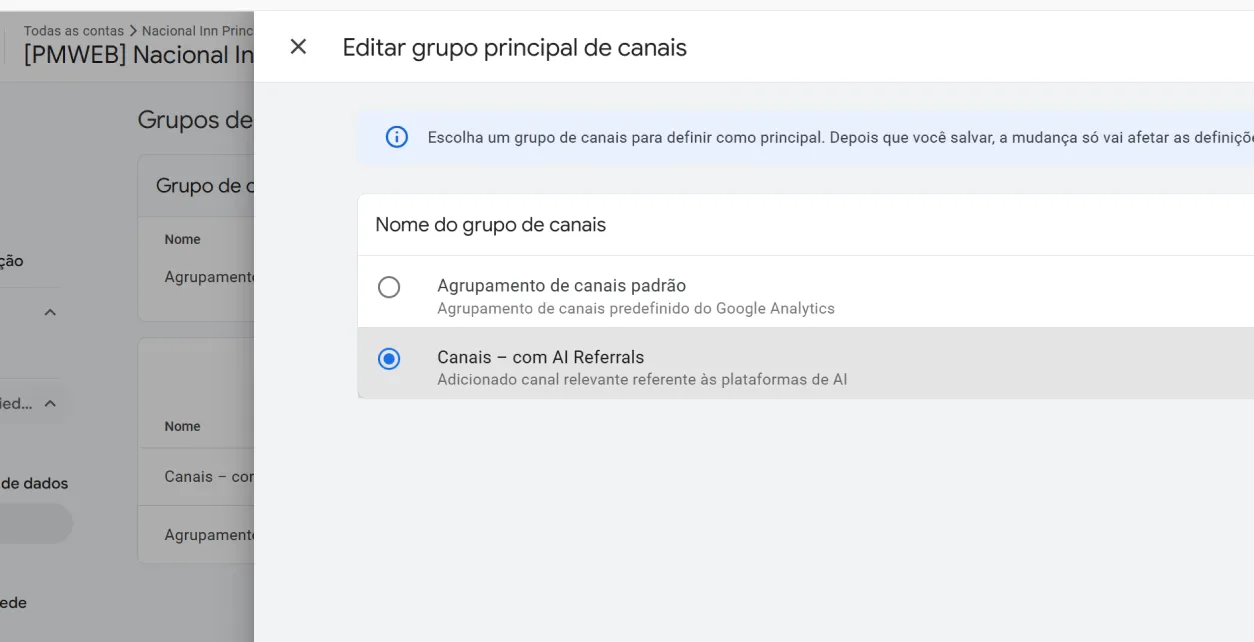1254x642 pixels.
Task: Open the 'ede' item in the left sidebar
Action: [14, 602]
